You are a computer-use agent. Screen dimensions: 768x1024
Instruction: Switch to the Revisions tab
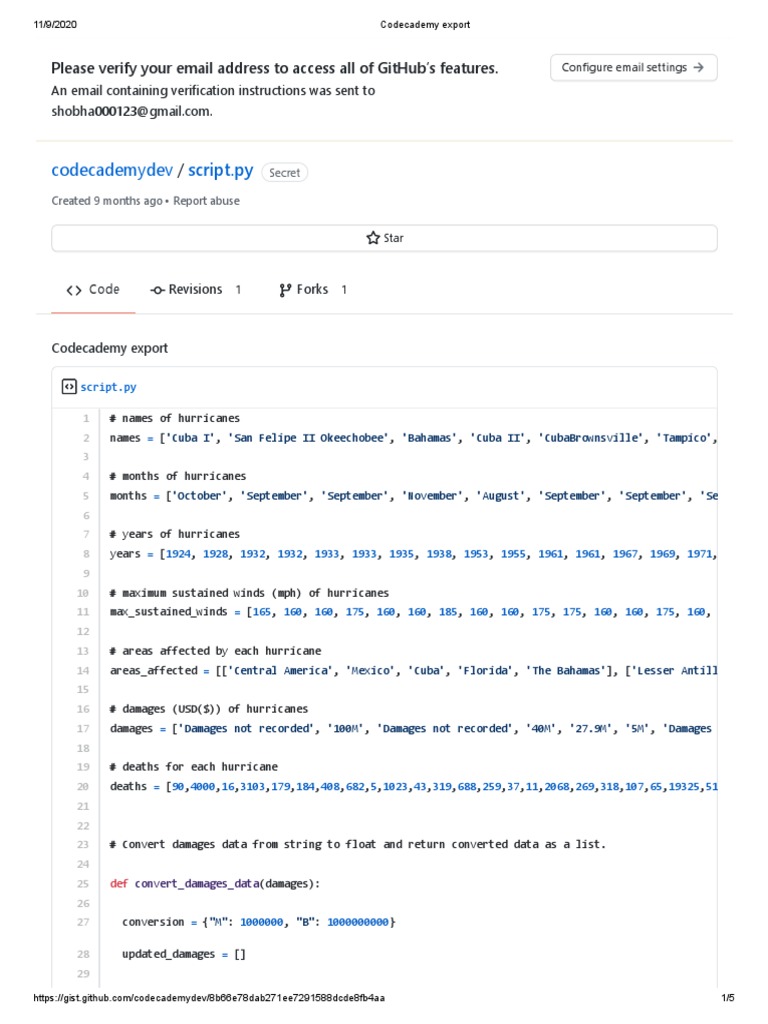coord(196,289)
